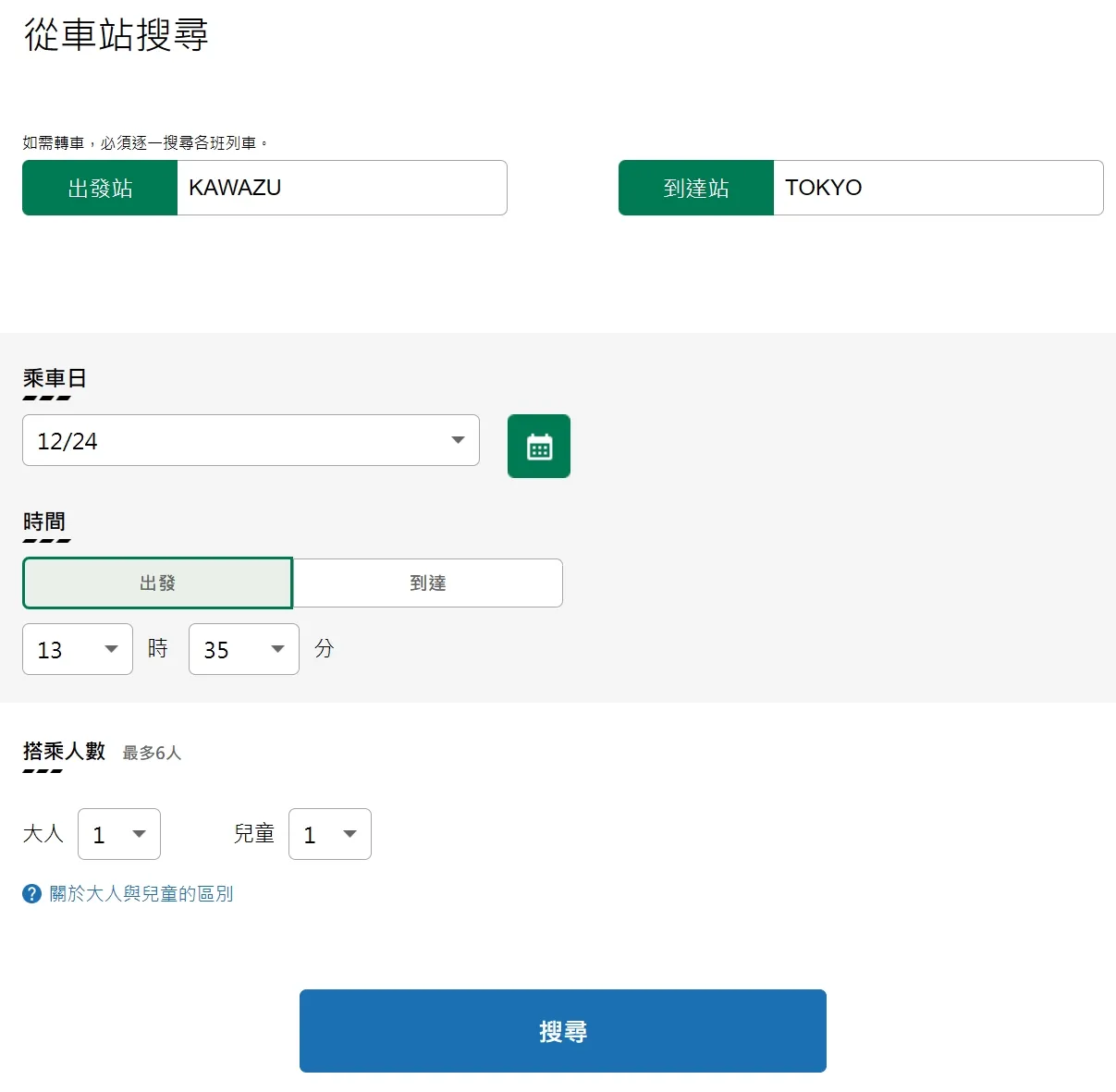This screenshot has width=1116, height=1092.
Task: Click the green 出發站 departure station label
Action: (99, 188)
